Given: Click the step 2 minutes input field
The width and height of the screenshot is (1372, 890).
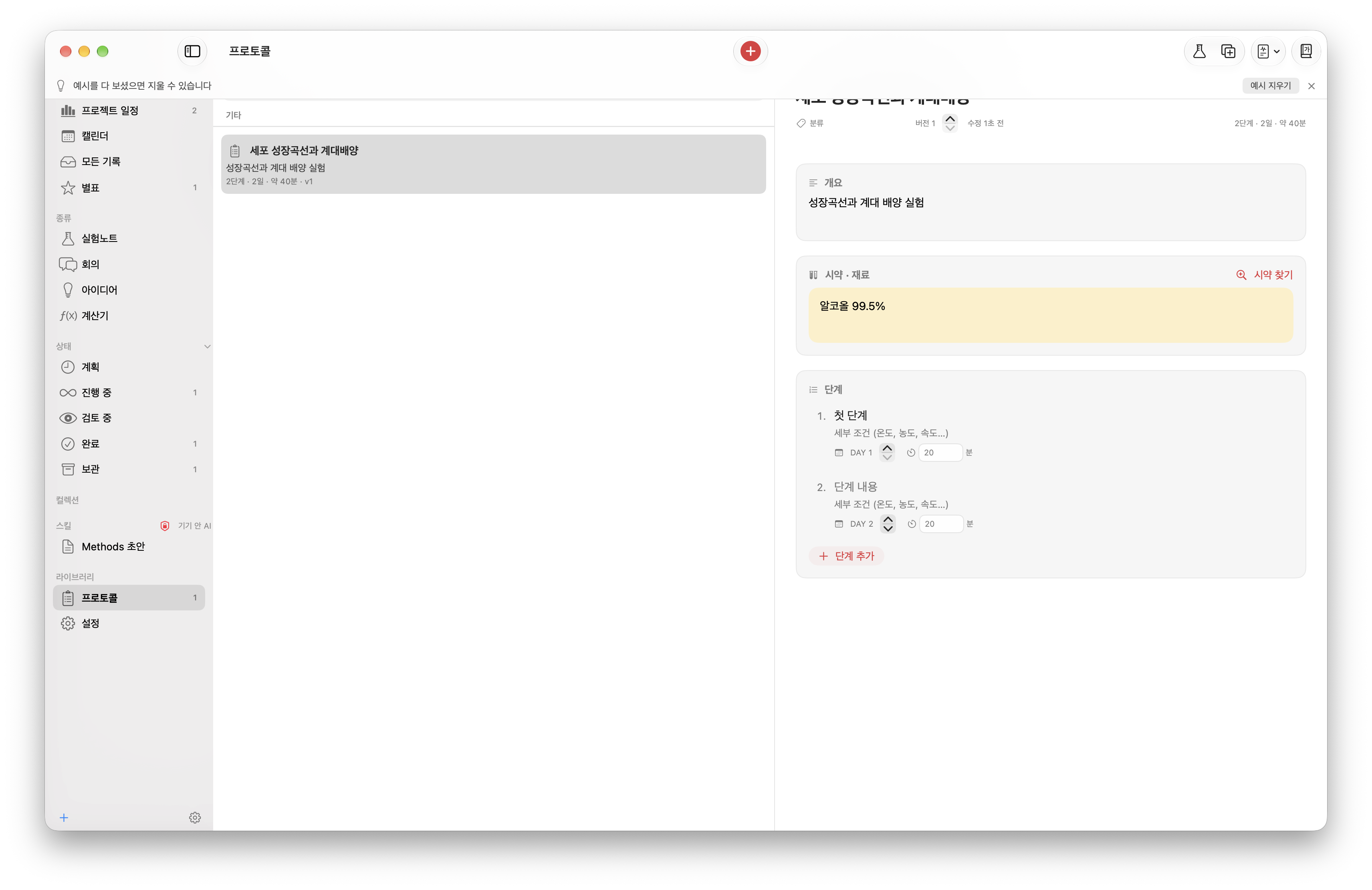Looking at the screenshot, I should tap(941, 524).
